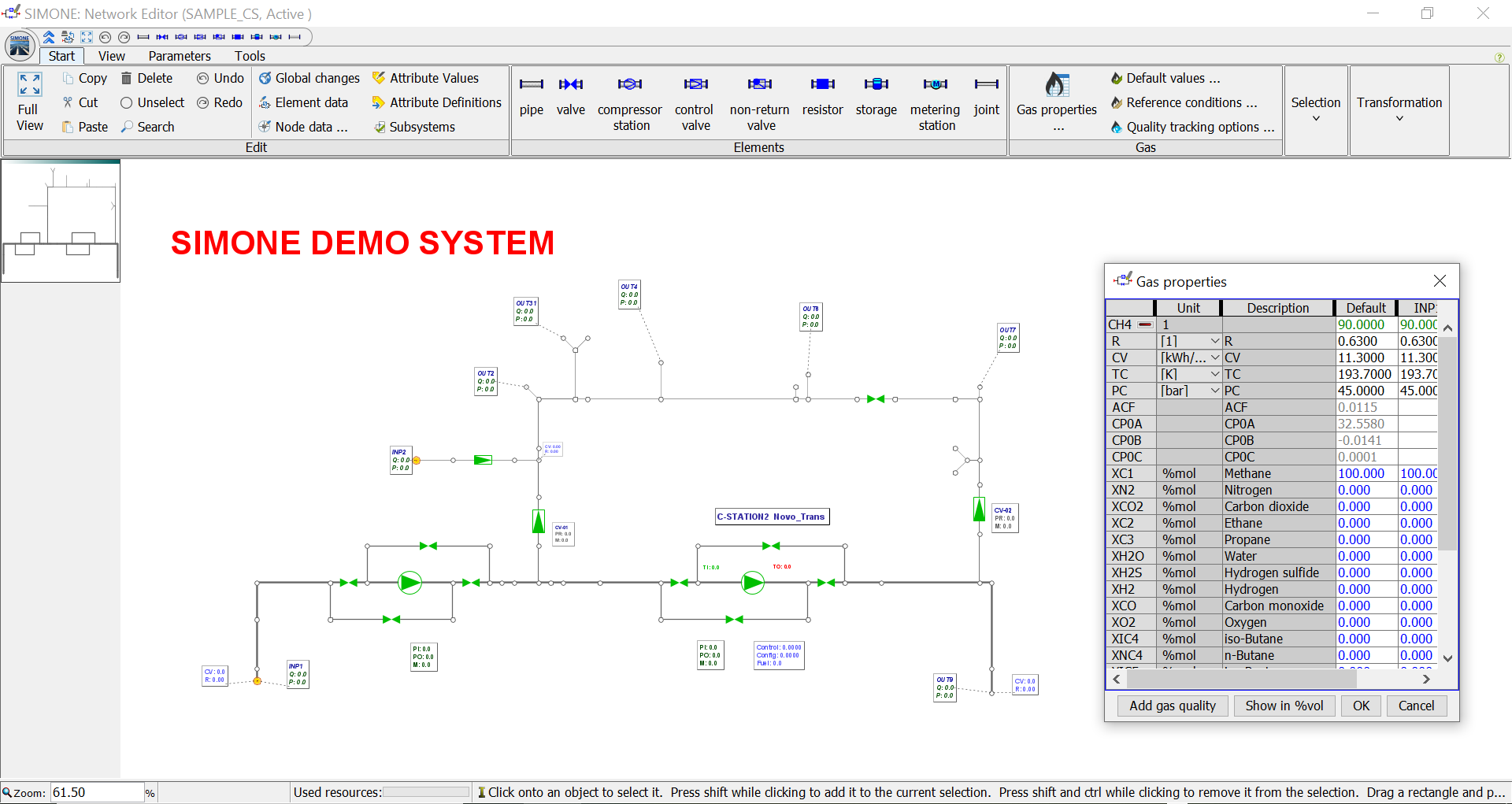Switch to the Parameters ribbon tab

180,56
